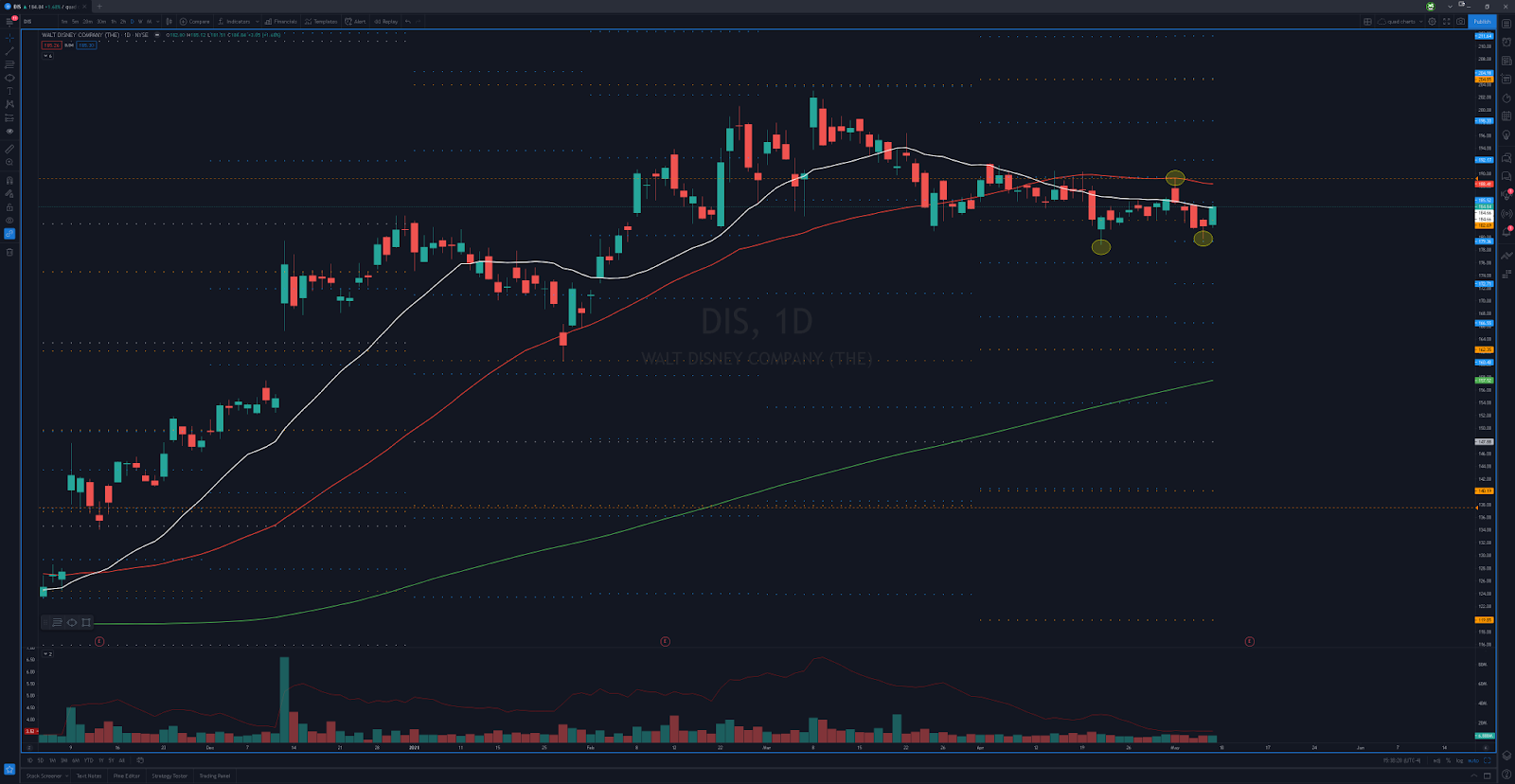This screenshot has height=784, width=1515.
Task: Open the select layout grid icon
Action: click(1367, 21)
